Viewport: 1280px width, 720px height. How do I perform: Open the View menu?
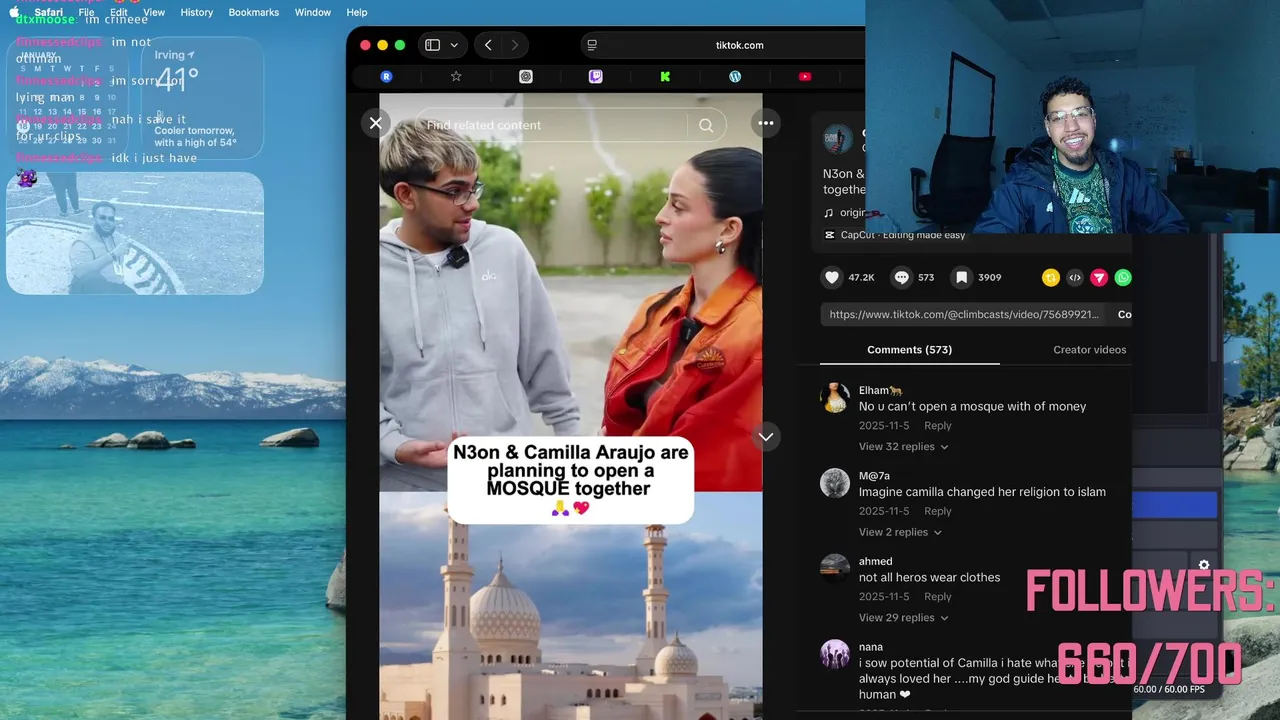coord(154,12)
